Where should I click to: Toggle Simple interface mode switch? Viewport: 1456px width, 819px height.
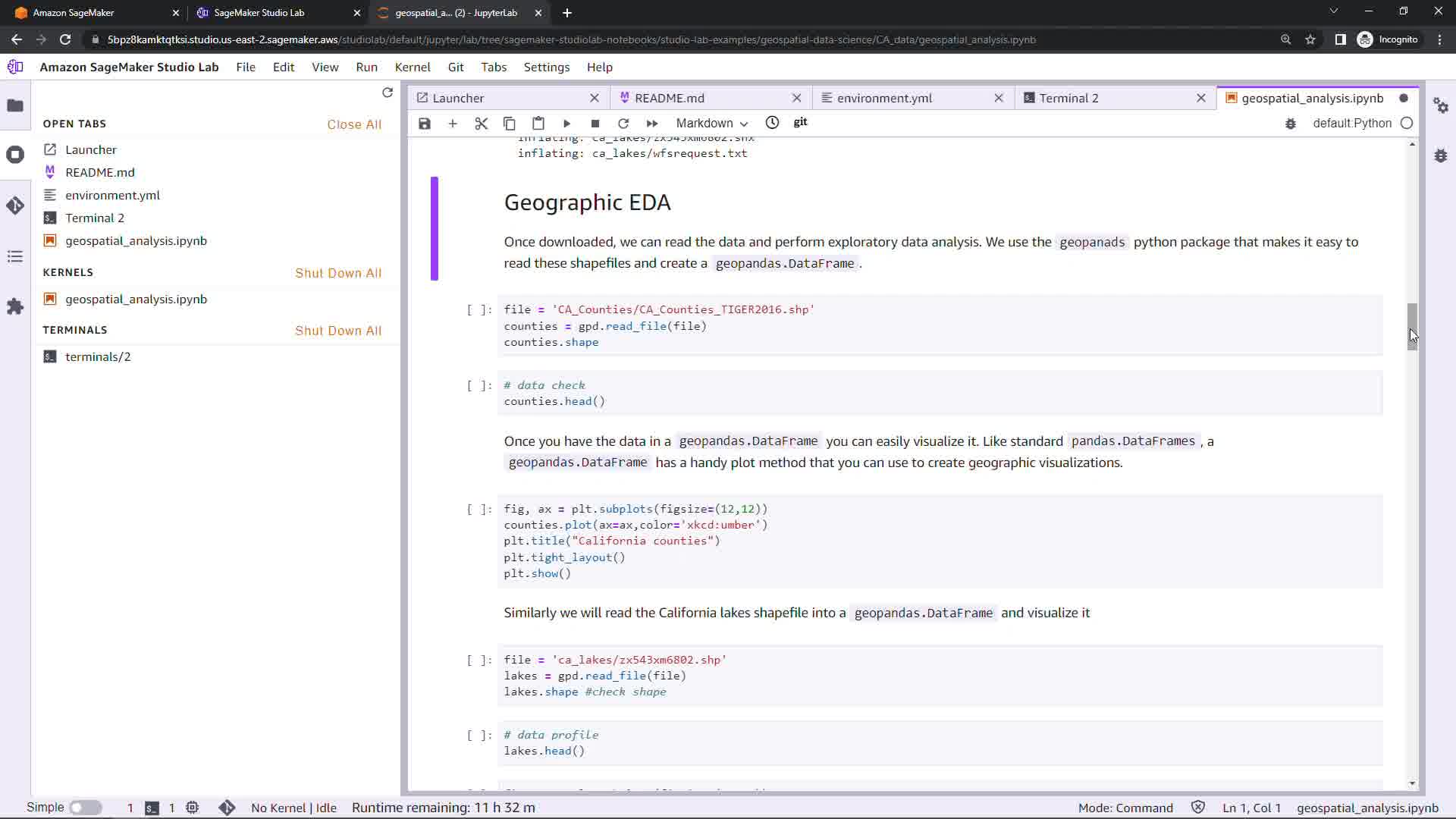click(x=86, y=808)
